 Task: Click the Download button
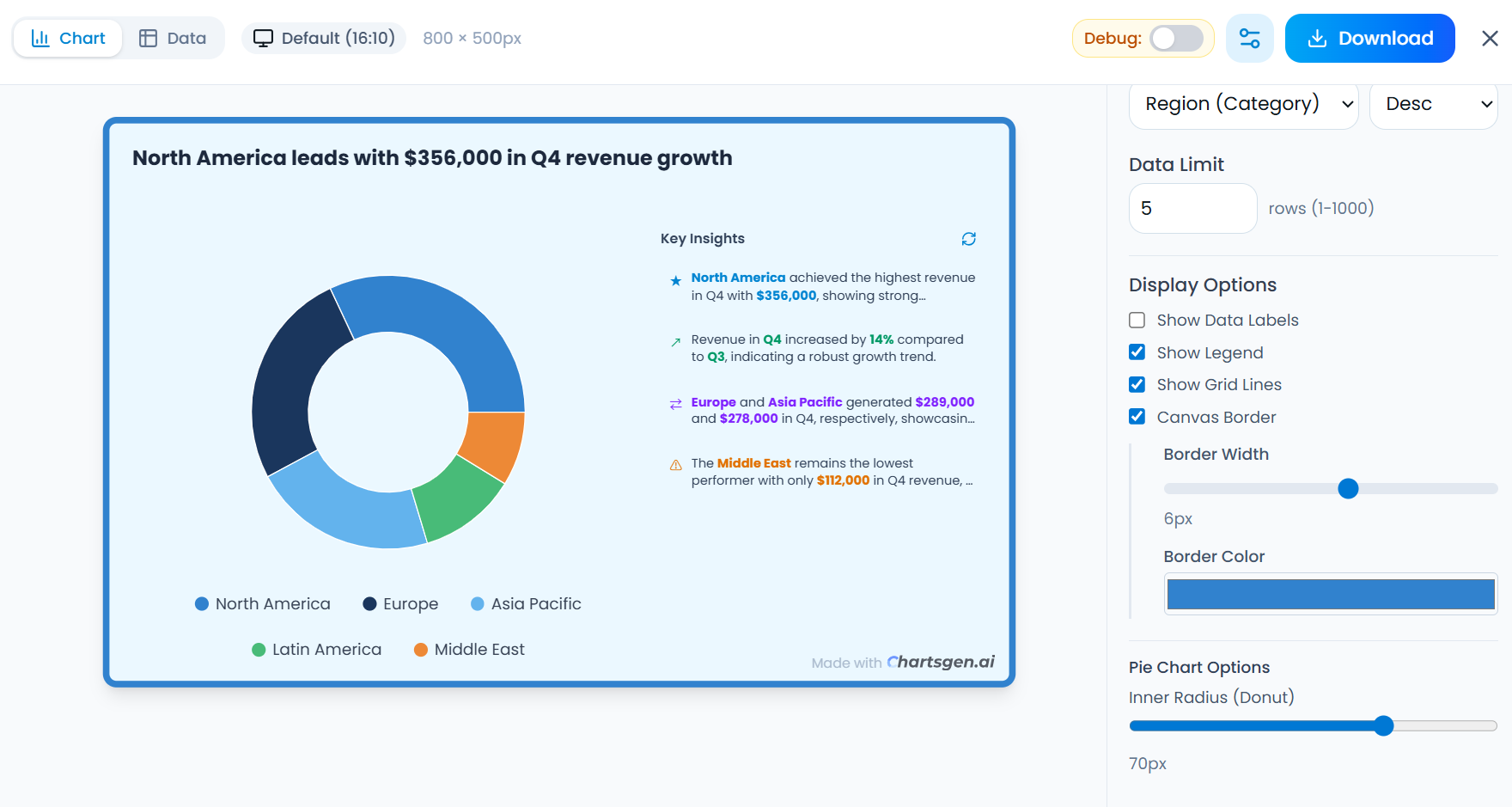click(x=1369, y=38)
